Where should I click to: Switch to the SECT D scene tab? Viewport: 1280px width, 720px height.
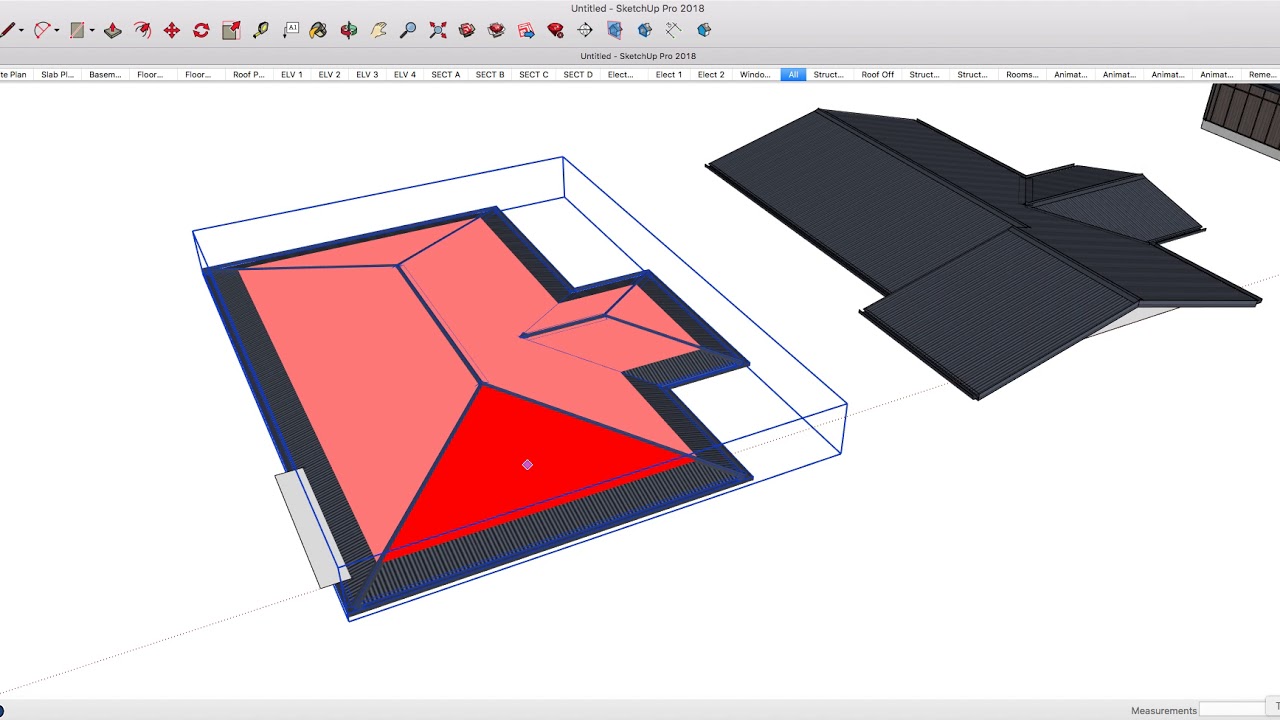coord(578,74)
